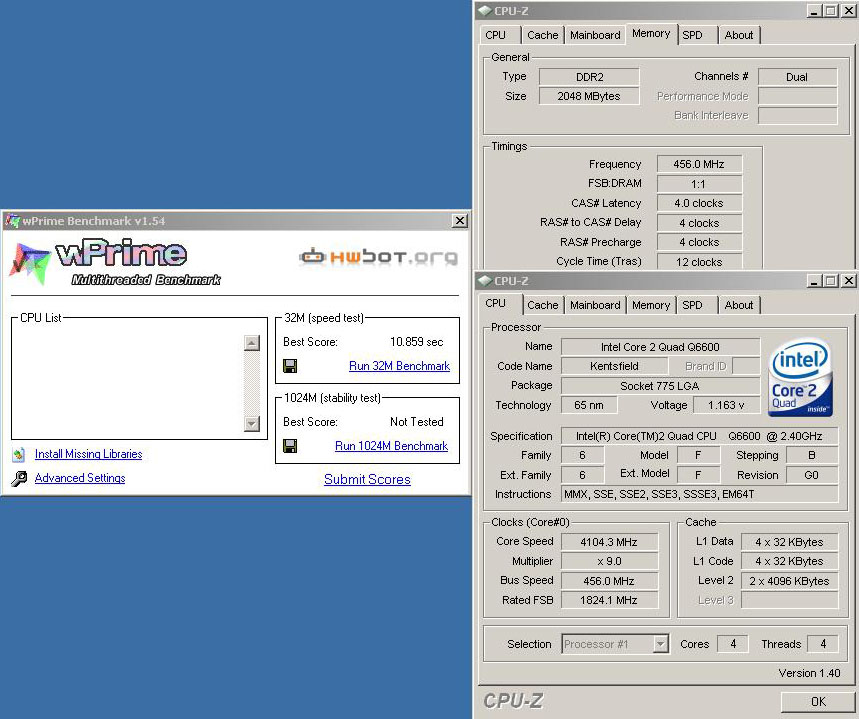Minimize the upper CPU-Z Memory window

(815, 10)
